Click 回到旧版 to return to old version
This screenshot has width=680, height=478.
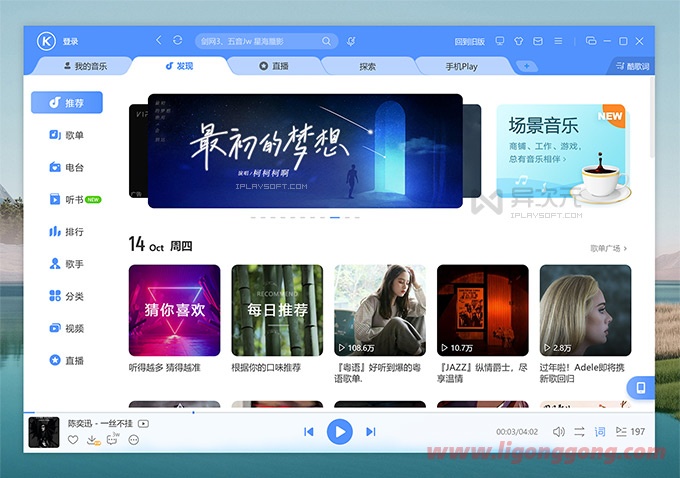point(469,42)
